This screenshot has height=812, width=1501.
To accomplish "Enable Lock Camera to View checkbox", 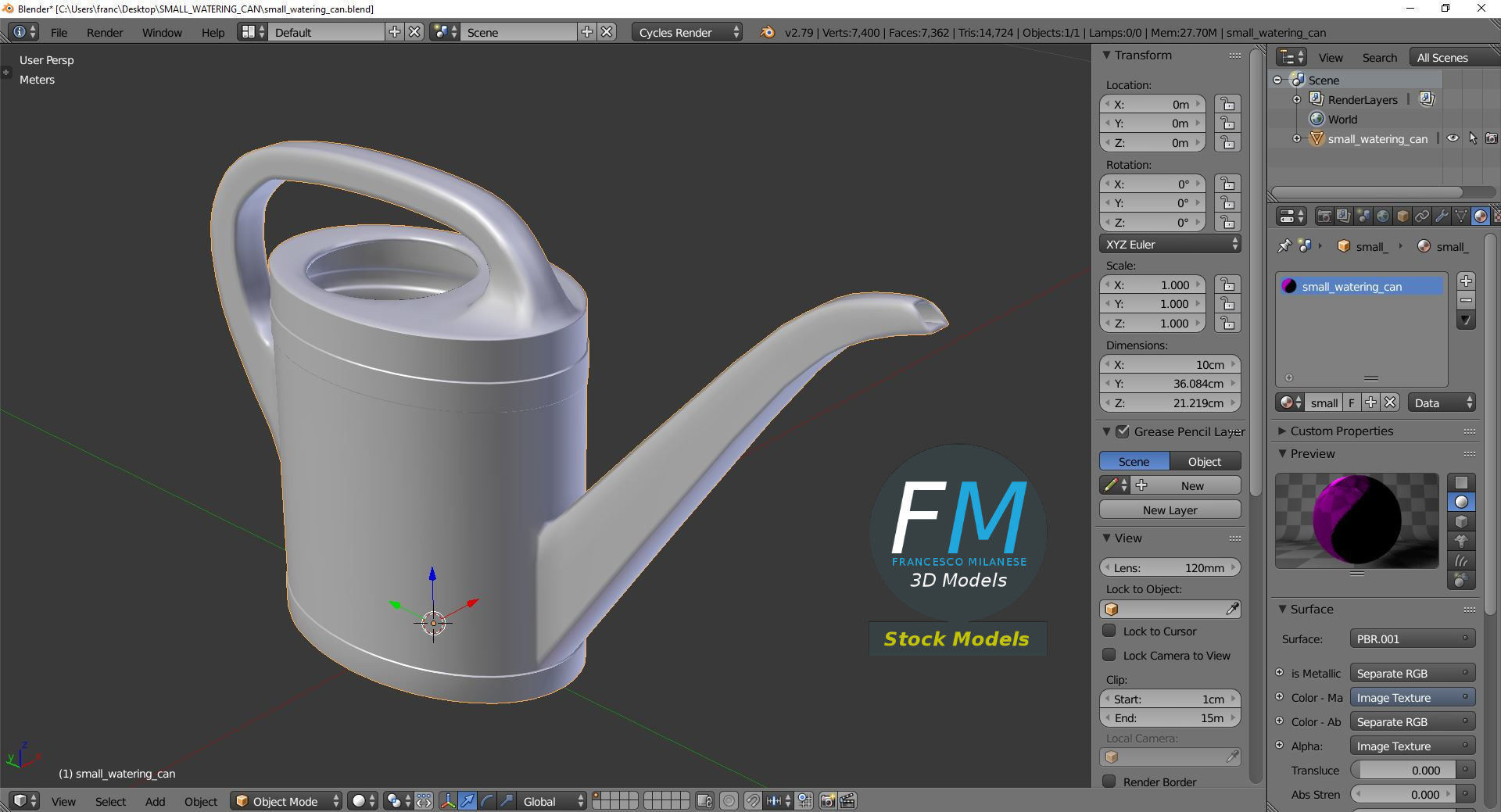I will click(1109, 655).
